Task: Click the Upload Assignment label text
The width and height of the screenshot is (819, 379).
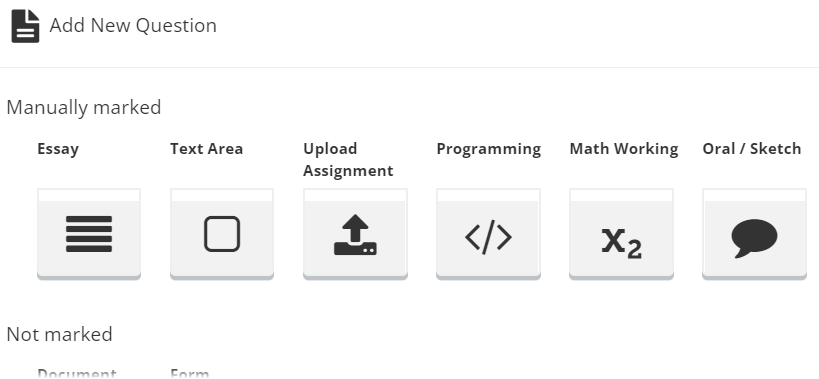Action: pos(348,160)
